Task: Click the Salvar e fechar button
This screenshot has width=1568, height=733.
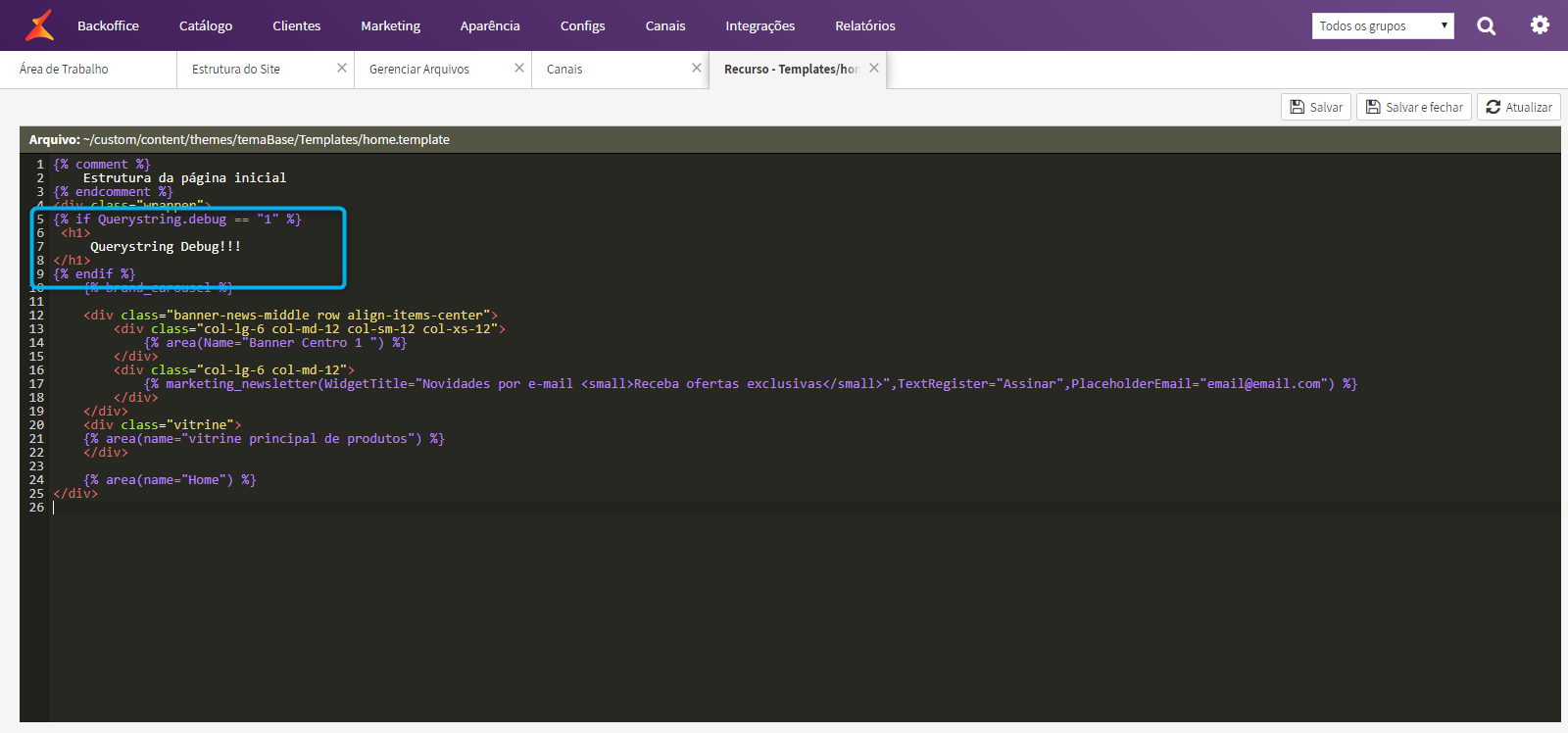Action: (x=1414, y=107)
